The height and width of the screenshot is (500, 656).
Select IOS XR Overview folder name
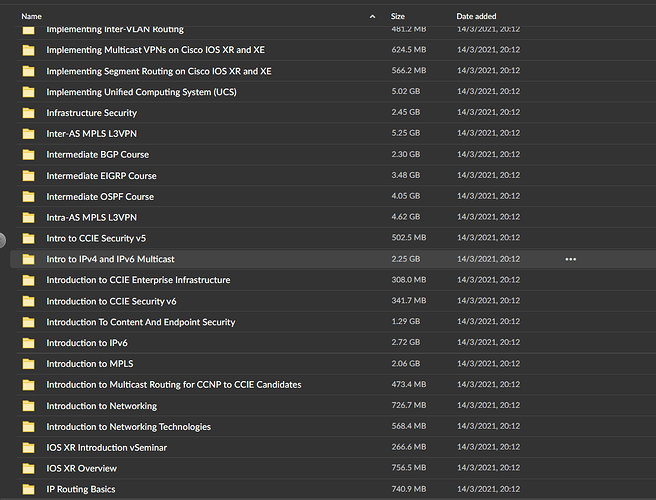click(82, 469)
